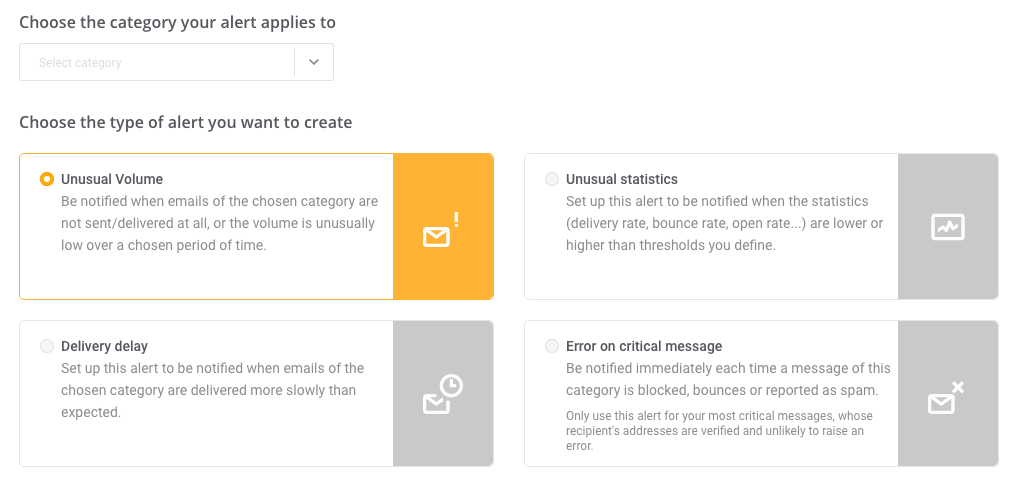Click the Unusual statistics thresholds description

pos(724,223)
